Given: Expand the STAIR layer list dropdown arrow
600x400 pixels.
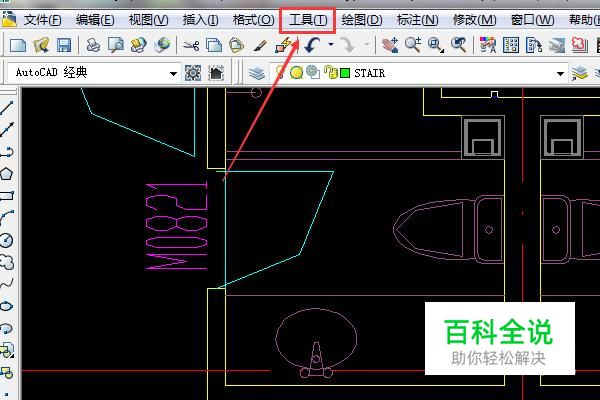Looking at the screenshot, I should tap(560, 73).
